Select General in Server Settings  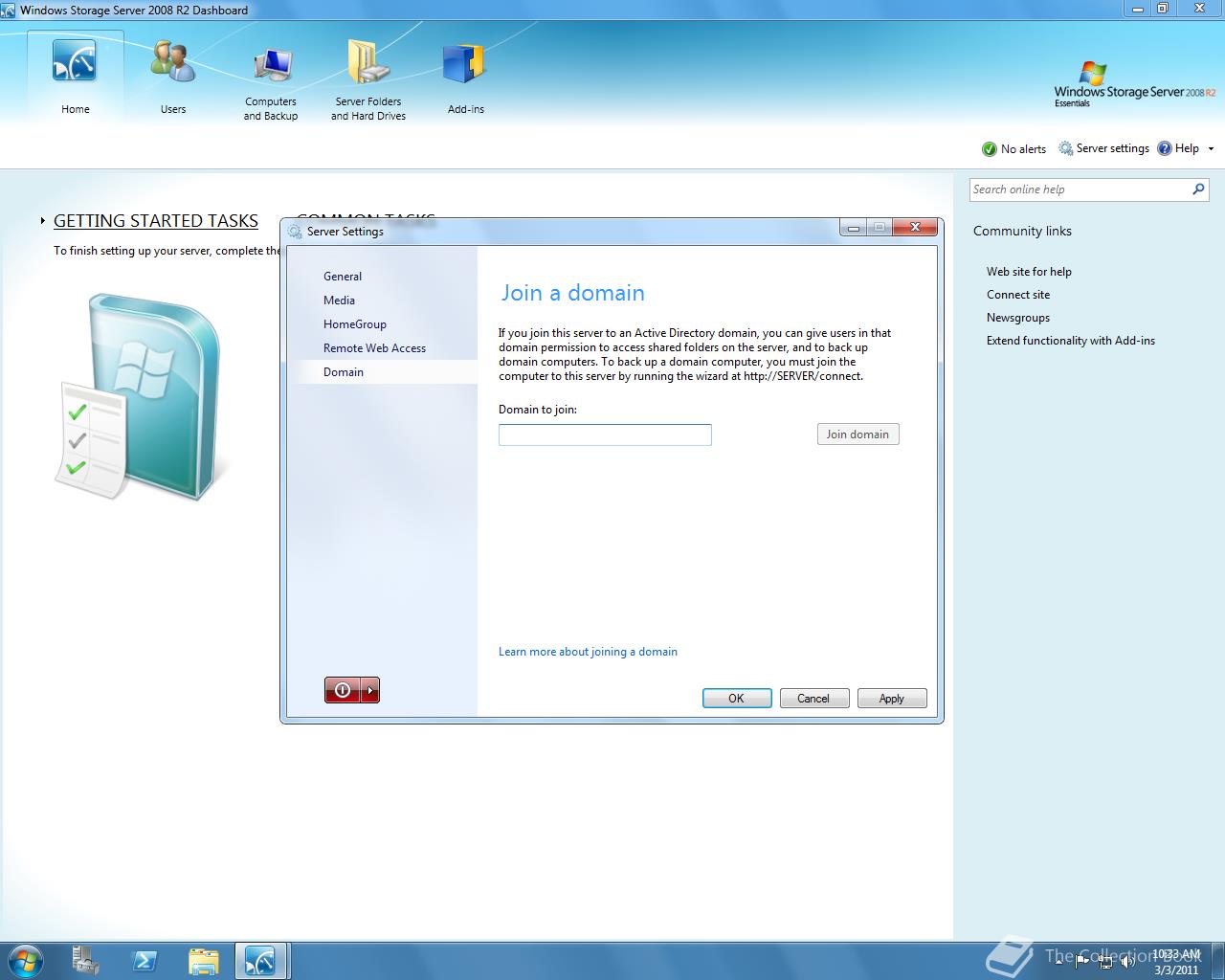(343, 277)
